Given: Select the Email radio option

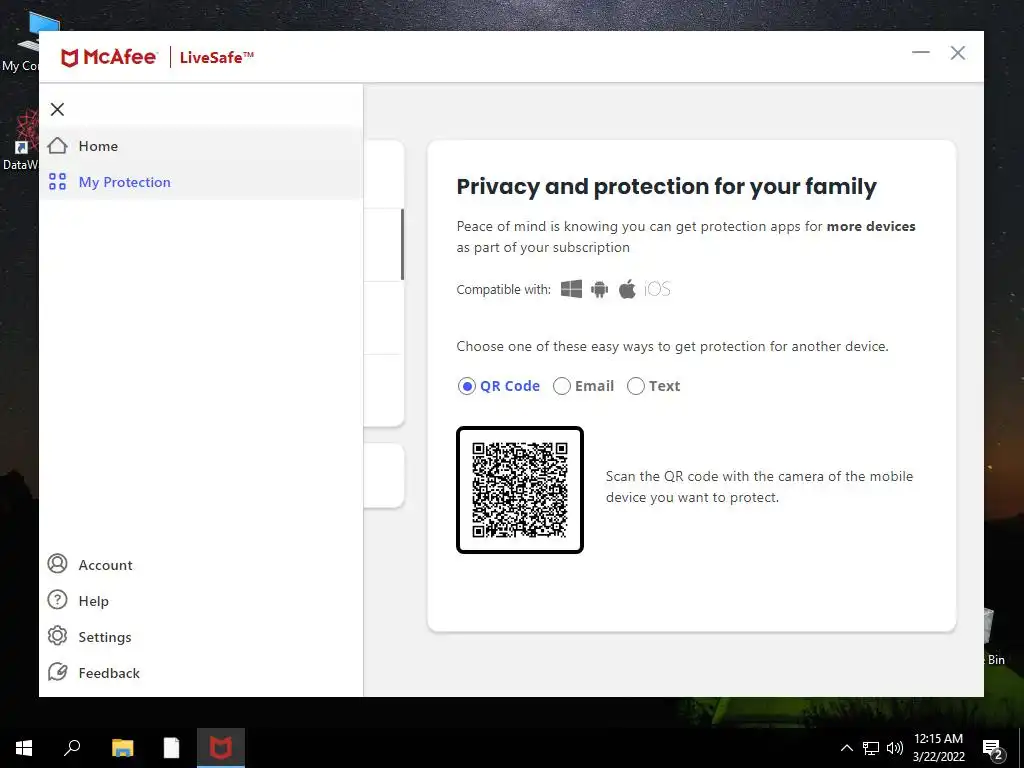Looking at the screenshot, I should tap(562, 386).
